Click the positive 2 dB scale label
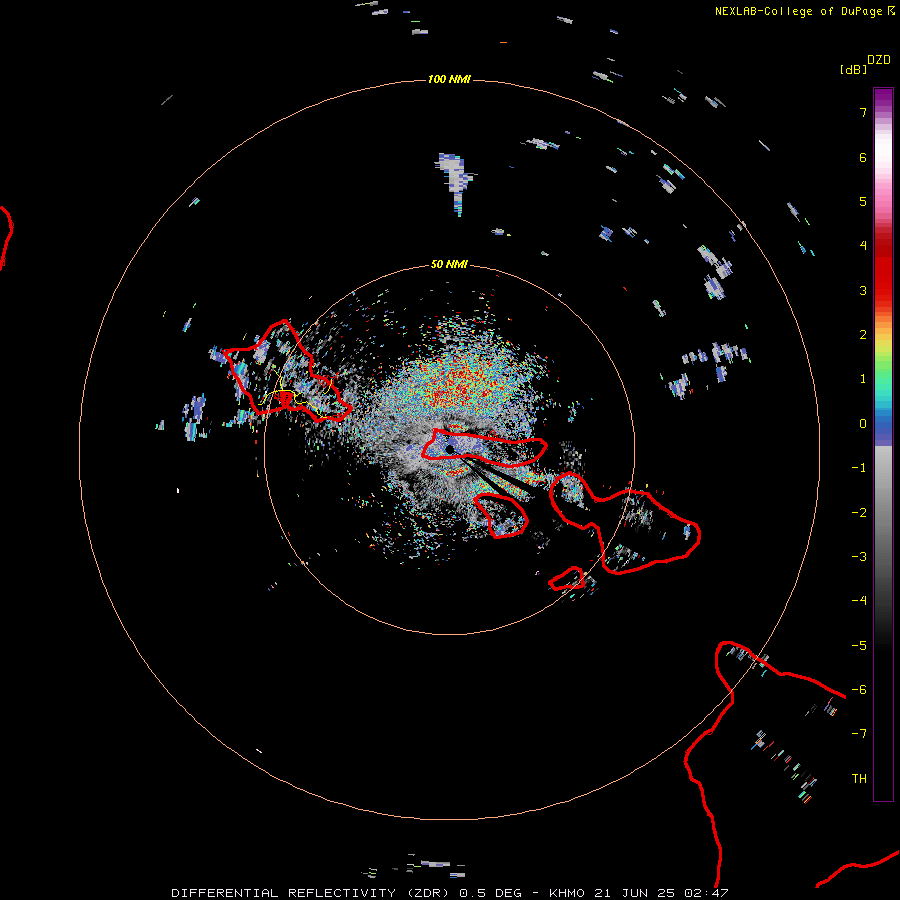Image resolution: width=900 pixels, height=900 pixels. 863,335
